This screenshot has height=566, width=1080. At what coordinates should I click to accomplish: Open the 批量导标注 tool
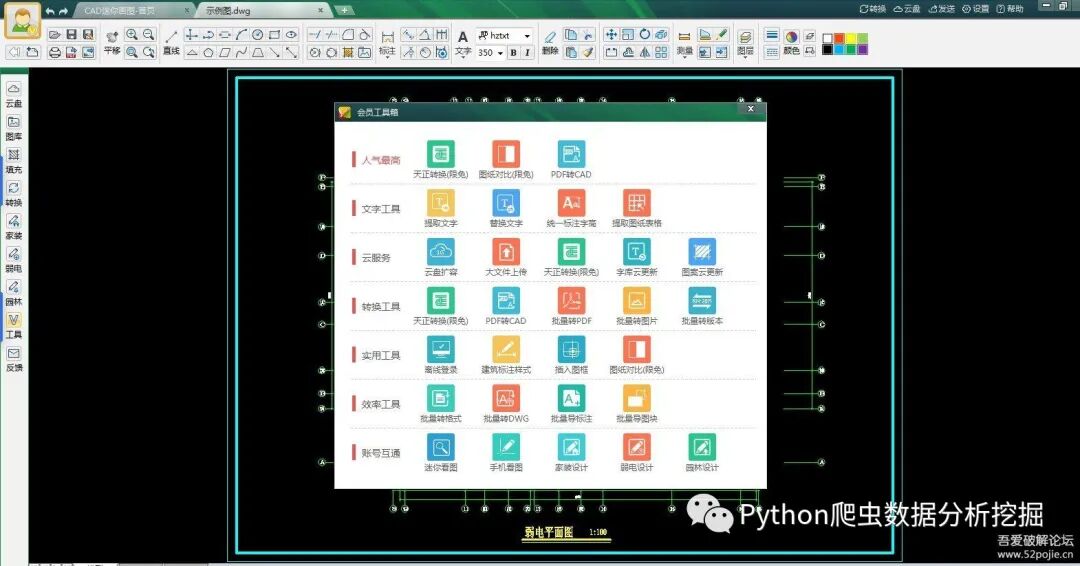click(571, 403)
